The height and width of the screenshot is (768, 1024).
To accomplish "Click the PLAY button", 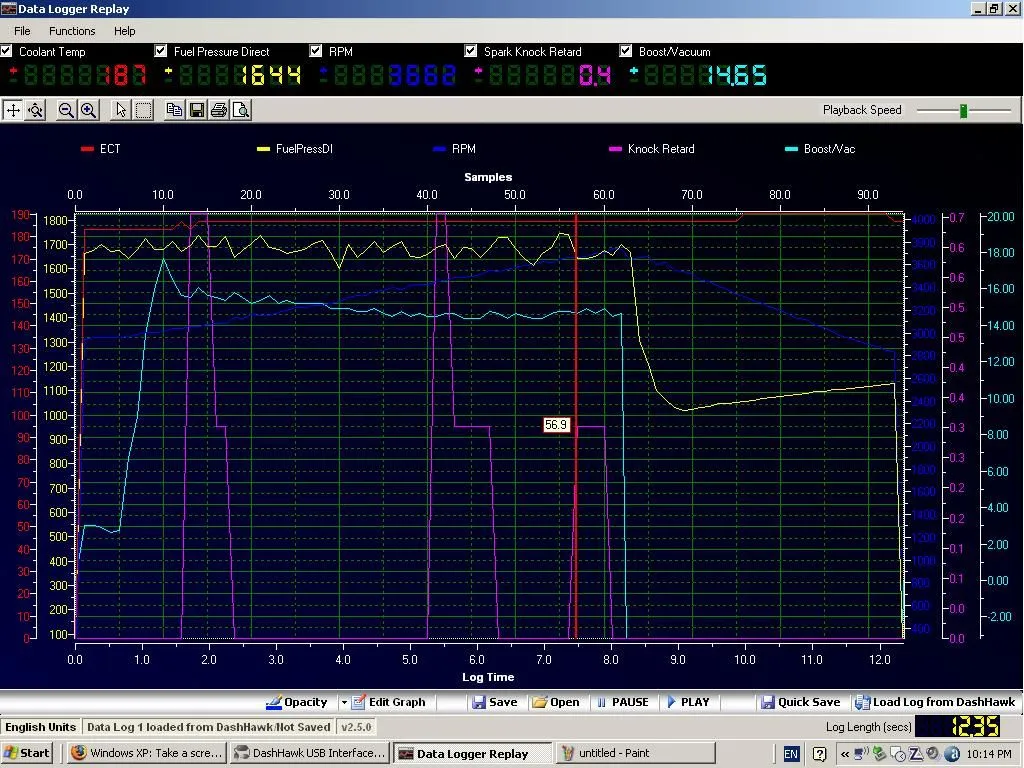I will tap(688, 702).
